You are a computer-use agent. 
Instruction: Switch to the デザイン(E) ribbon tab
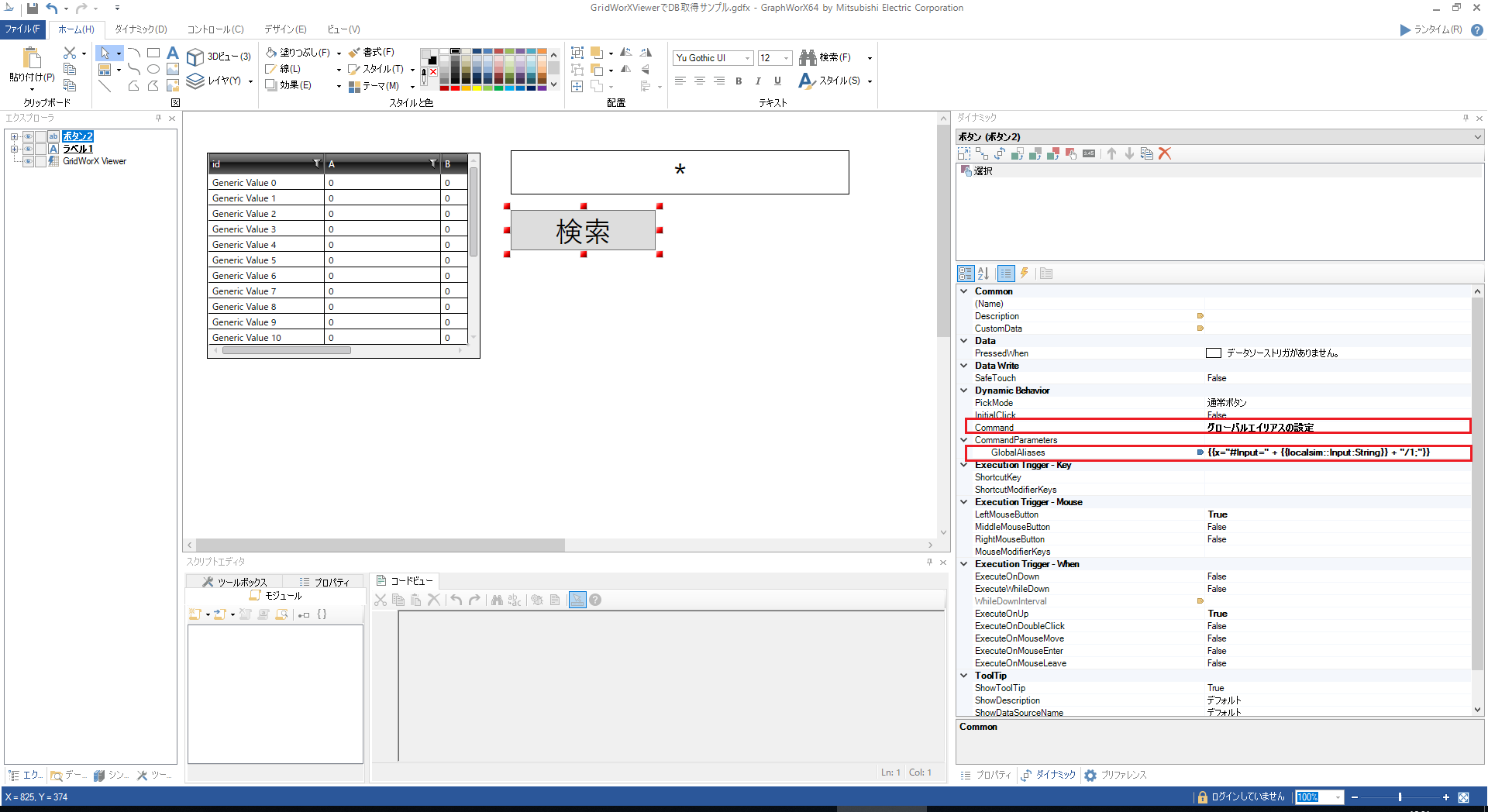(x=285, y=29)
